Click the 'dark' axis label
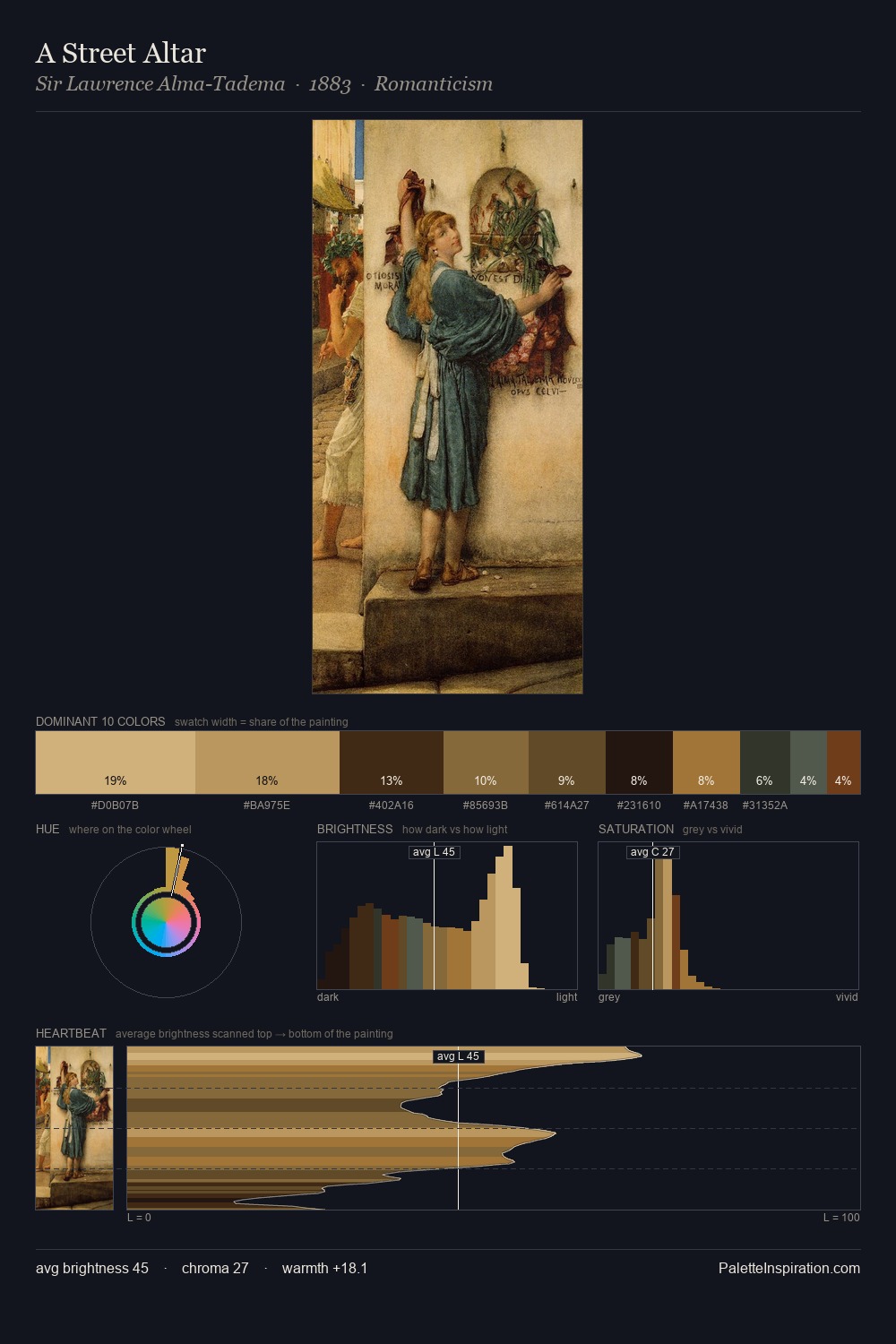Image resolution: width=896 pixels, height=1344 pixels. click(328, 997)
